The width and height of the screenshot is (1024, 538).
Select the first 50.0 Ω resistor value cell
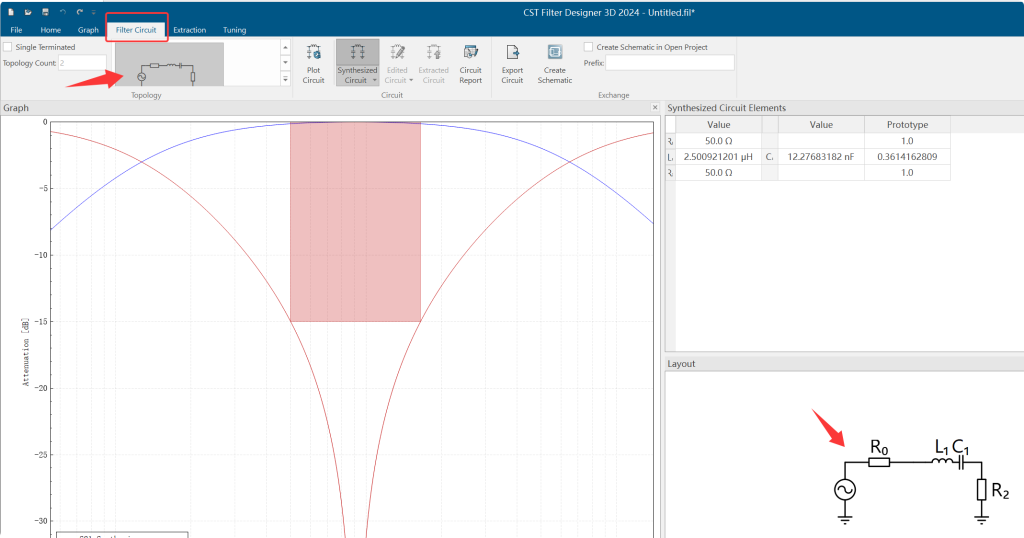click(718, 140)
